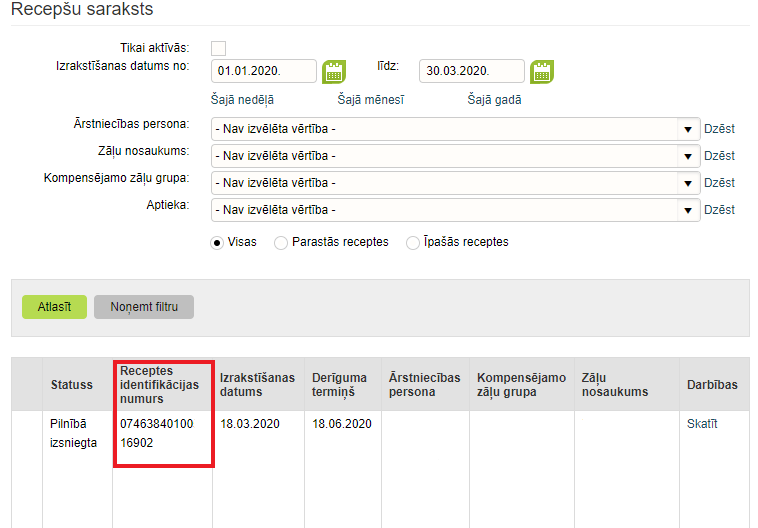Choose 'Parastās receptes' radio button
Screen dimensions: 758x528
coord(281,242)
